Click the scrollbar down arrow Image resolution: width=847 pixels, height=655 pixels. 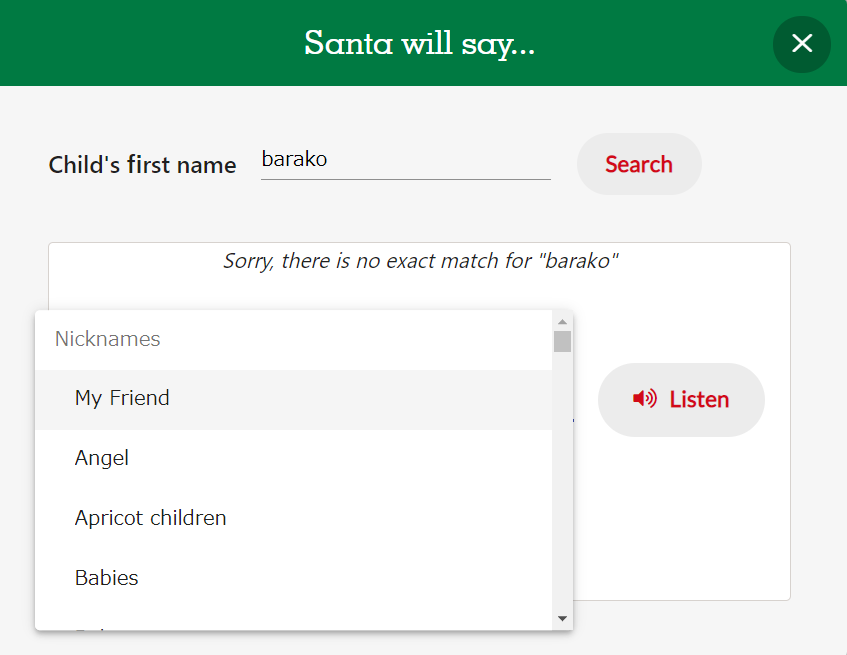pyautogui.click(x=562, y=619)
